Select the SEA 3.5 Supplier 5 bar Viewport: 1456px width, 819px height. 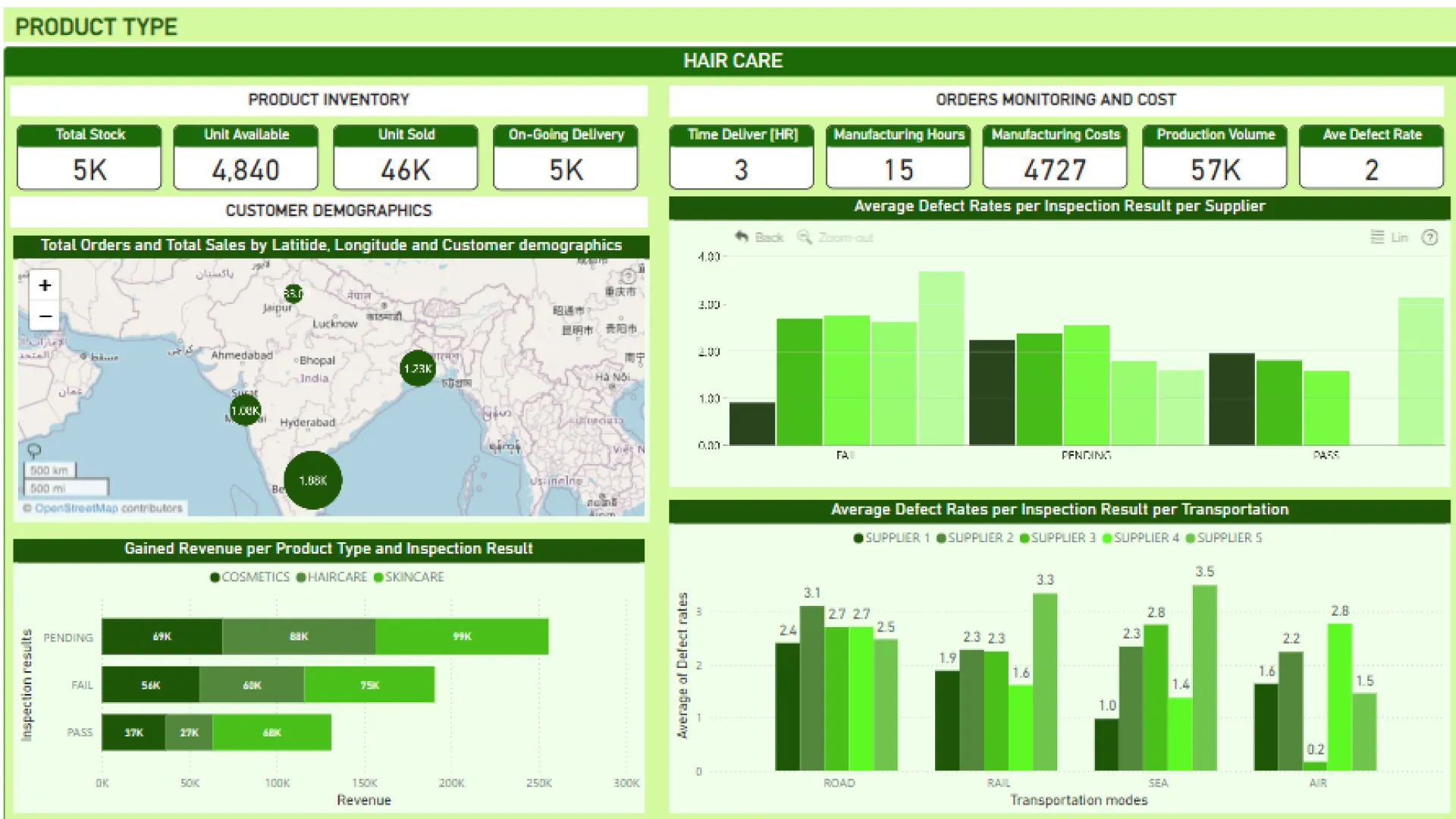click(x=1204, y=678)
